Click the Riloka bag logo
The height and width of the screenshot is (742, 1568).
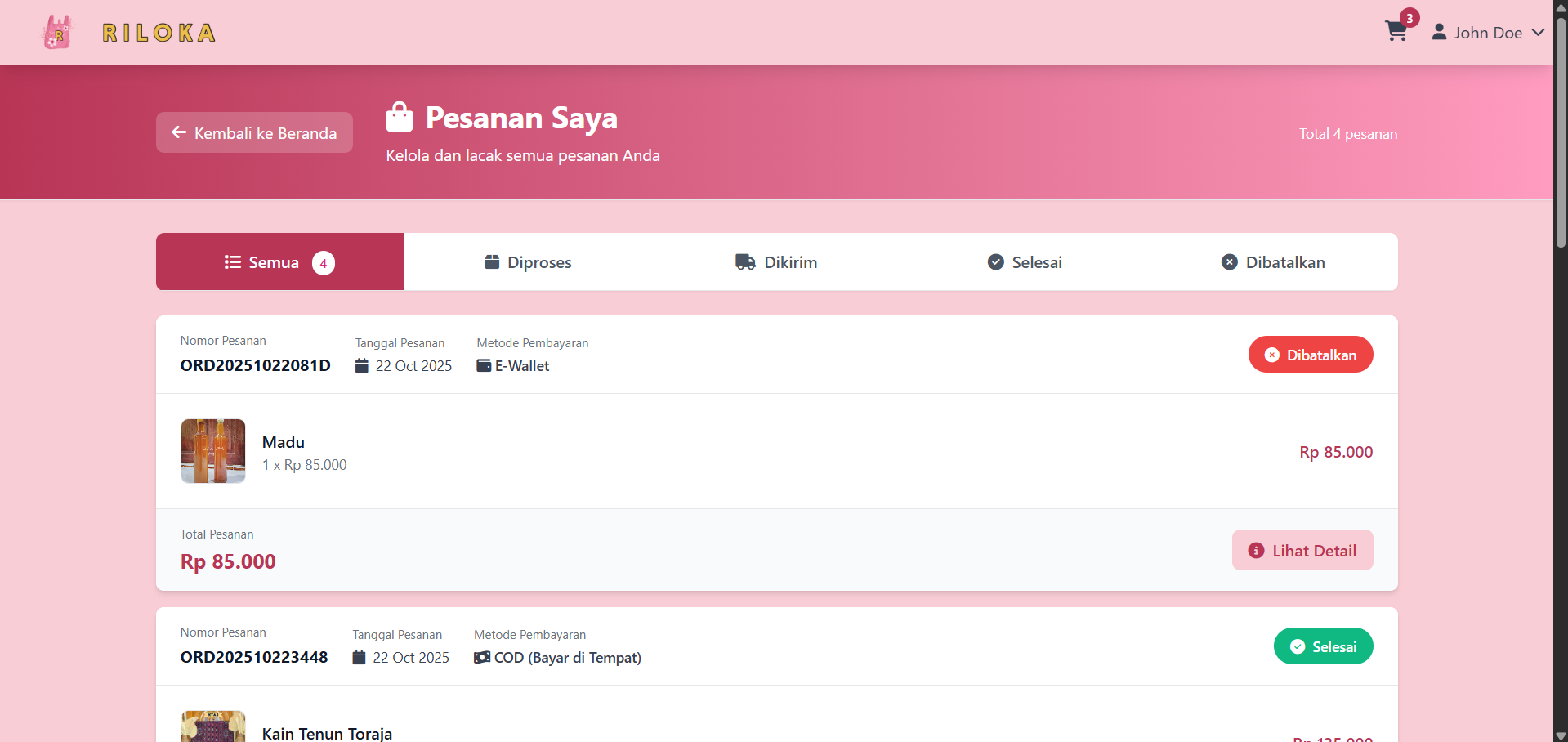point(57,33)
